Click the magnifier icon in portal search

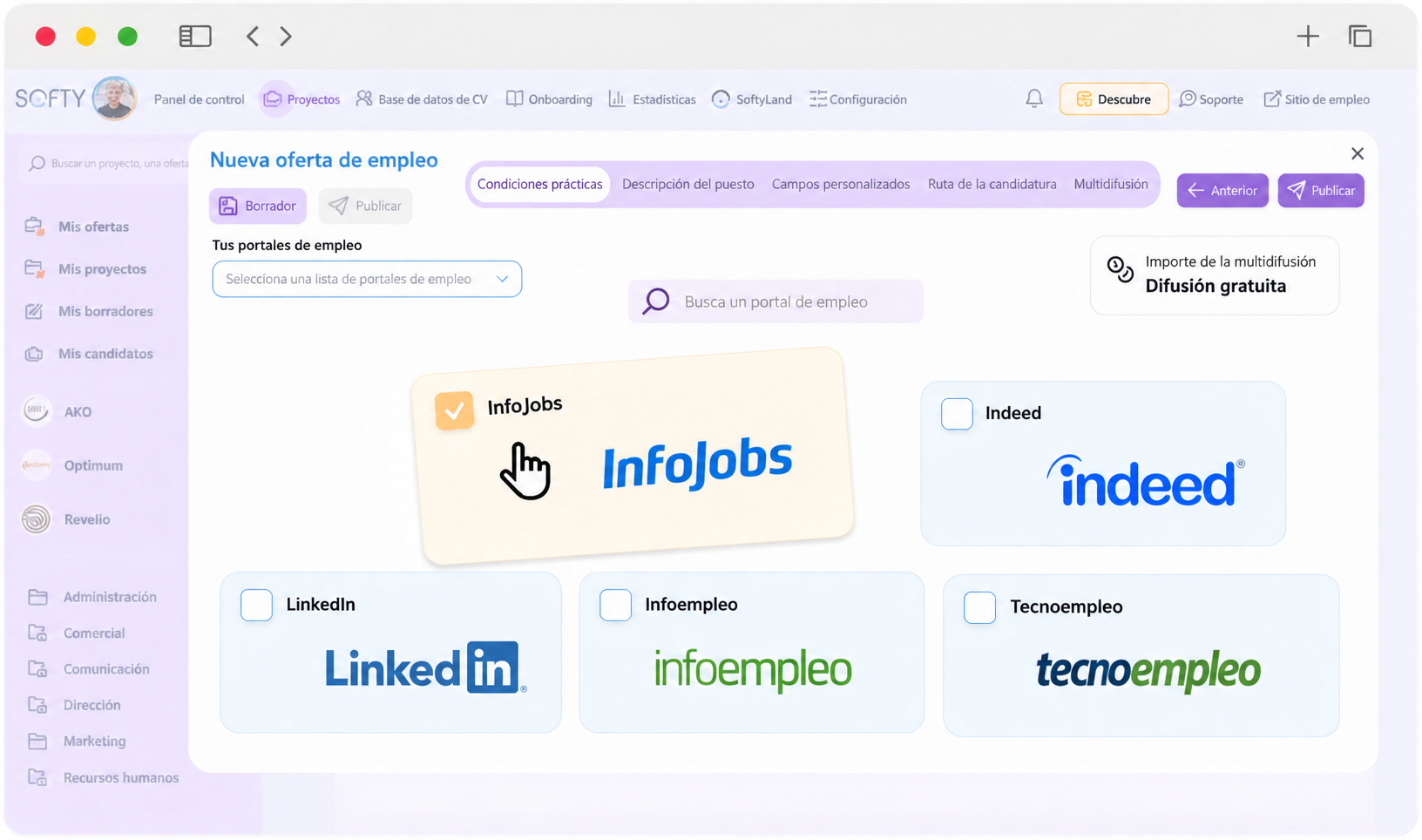656,301
